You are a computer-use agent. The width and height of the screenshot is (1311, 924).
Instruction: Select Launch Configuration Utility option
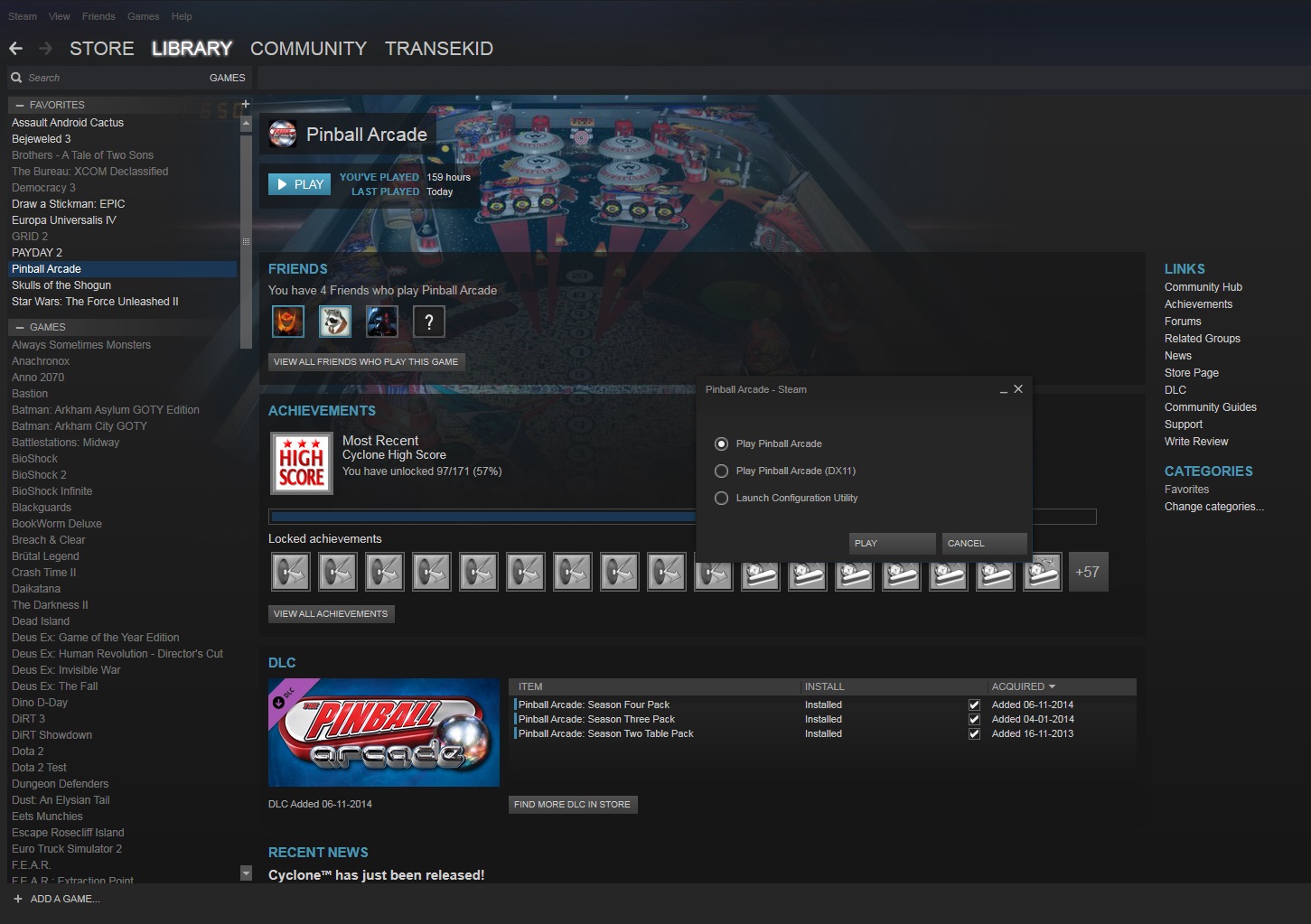(x=721, y=498)
